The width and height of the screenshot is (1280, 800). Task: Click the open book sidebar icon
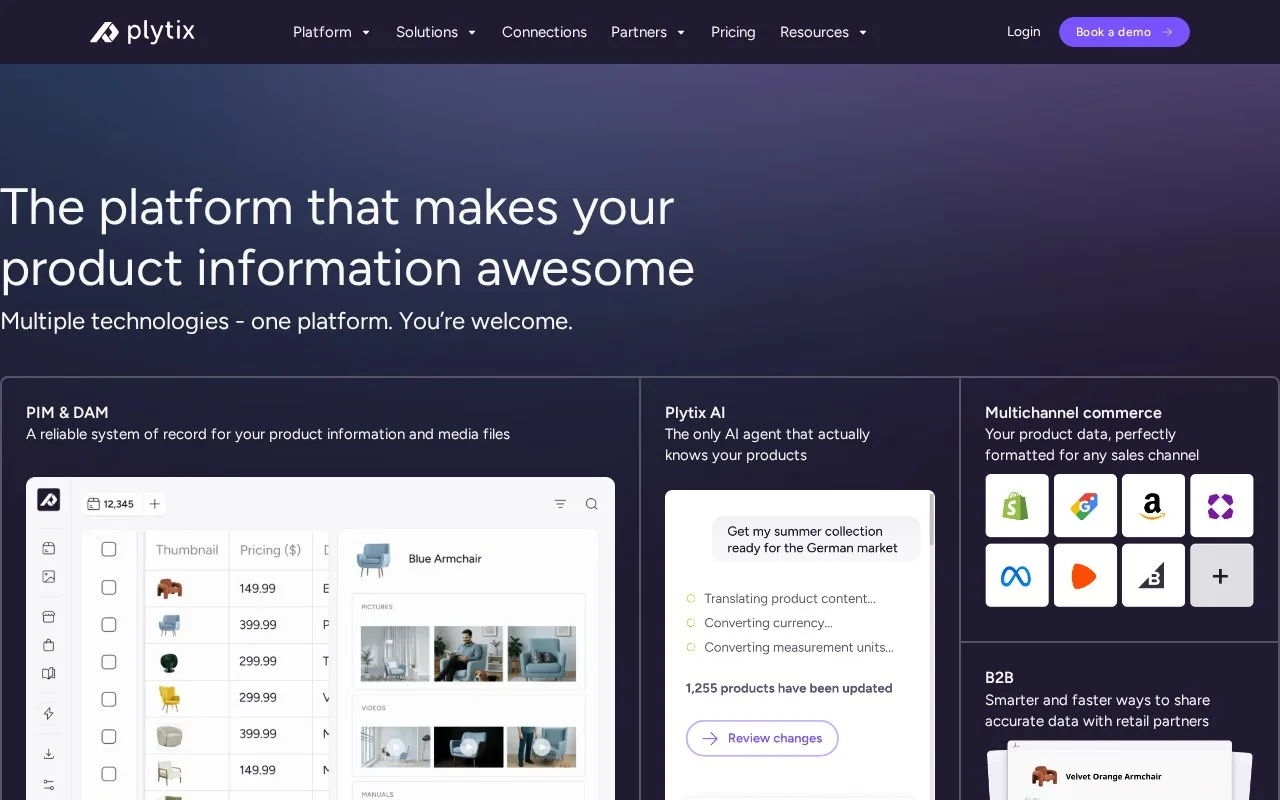[x=49, y=674]
